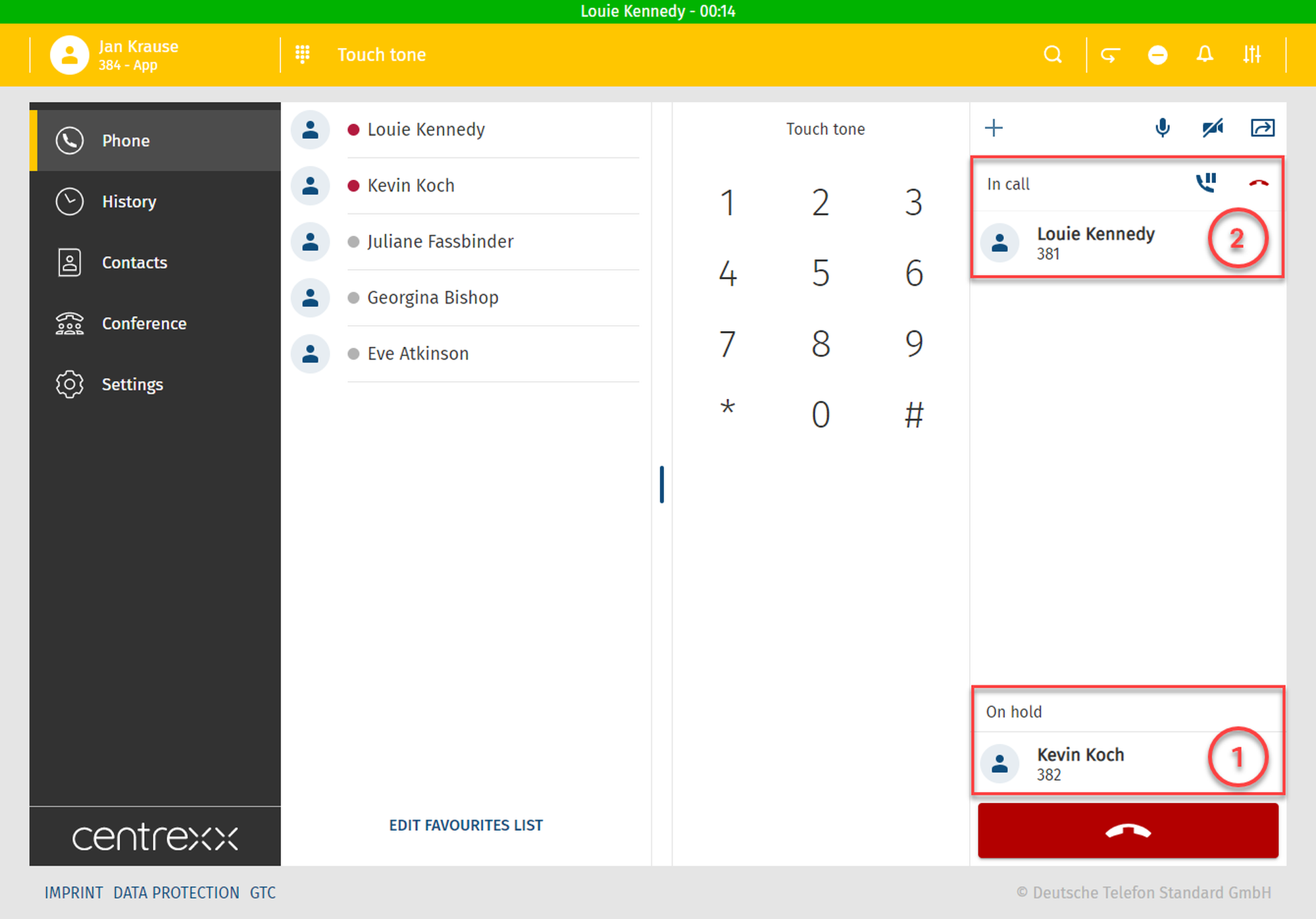Open search in the top header bar

pyautogui.click(x=1053, y=55)
